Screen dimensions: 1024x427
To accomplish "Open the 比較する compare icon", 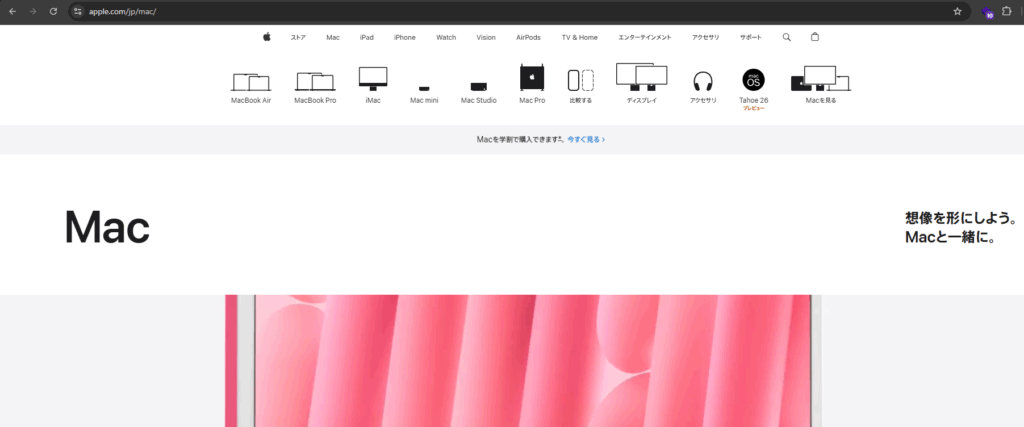I will pos(581,80).
